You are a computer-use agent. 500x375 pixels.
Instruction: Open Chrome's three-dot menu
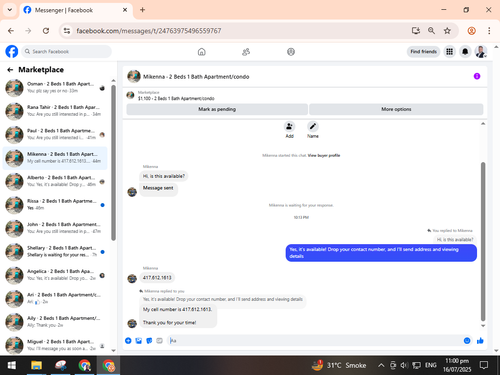489,31
